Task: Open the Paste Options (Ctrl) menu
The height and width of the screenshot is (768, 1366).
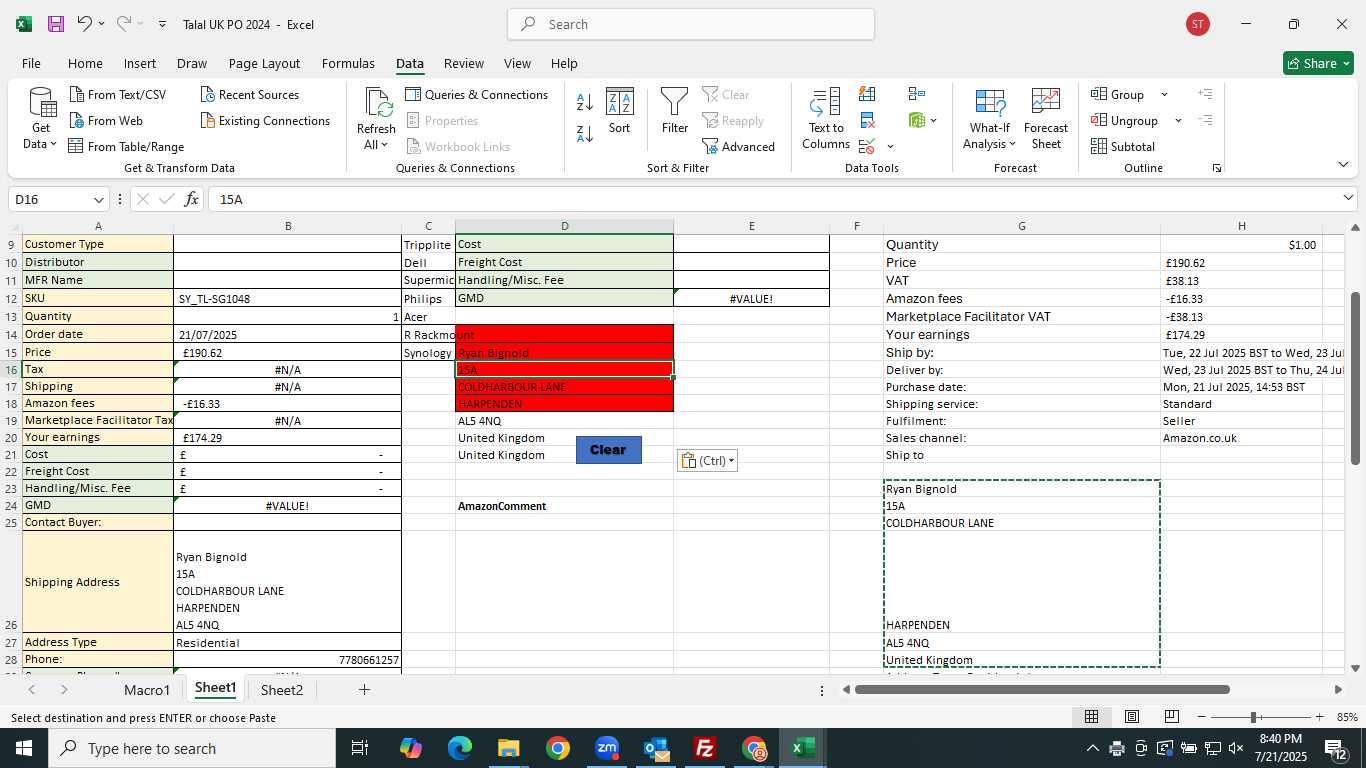Action: point(707,461)
